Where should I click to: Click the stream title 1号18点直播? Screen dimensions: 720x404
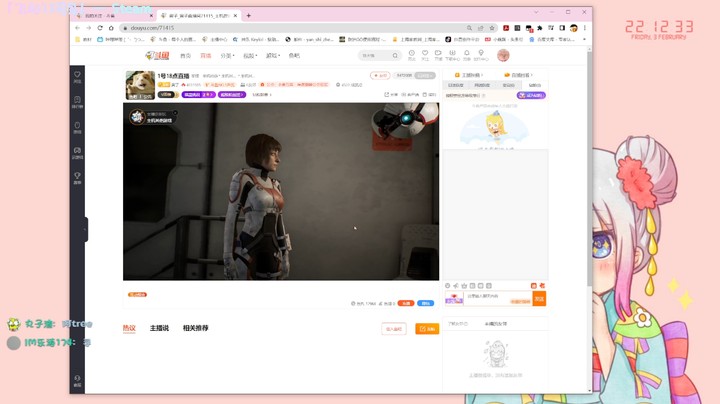tap(174, 76)
